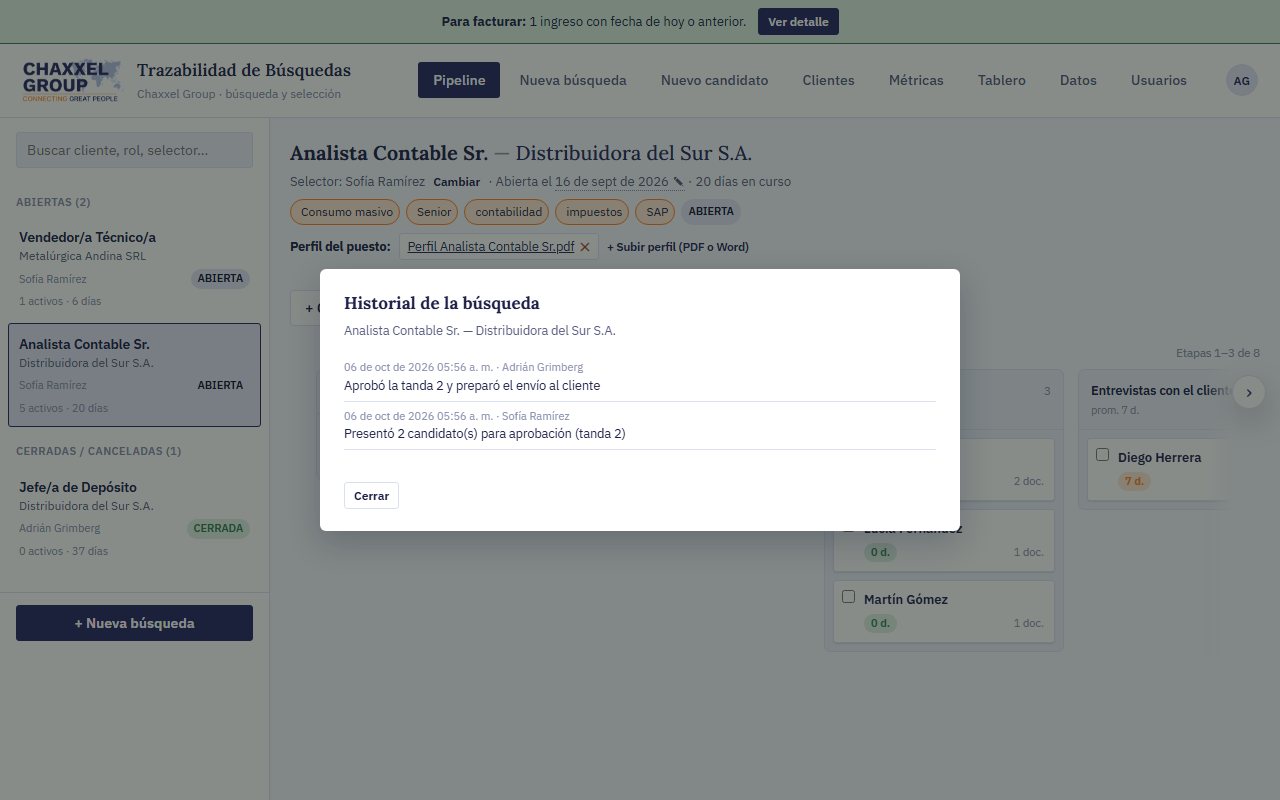The image size is (1280, 800).
Task: Click the Consumo masivo tag
Action: [345, 212]
